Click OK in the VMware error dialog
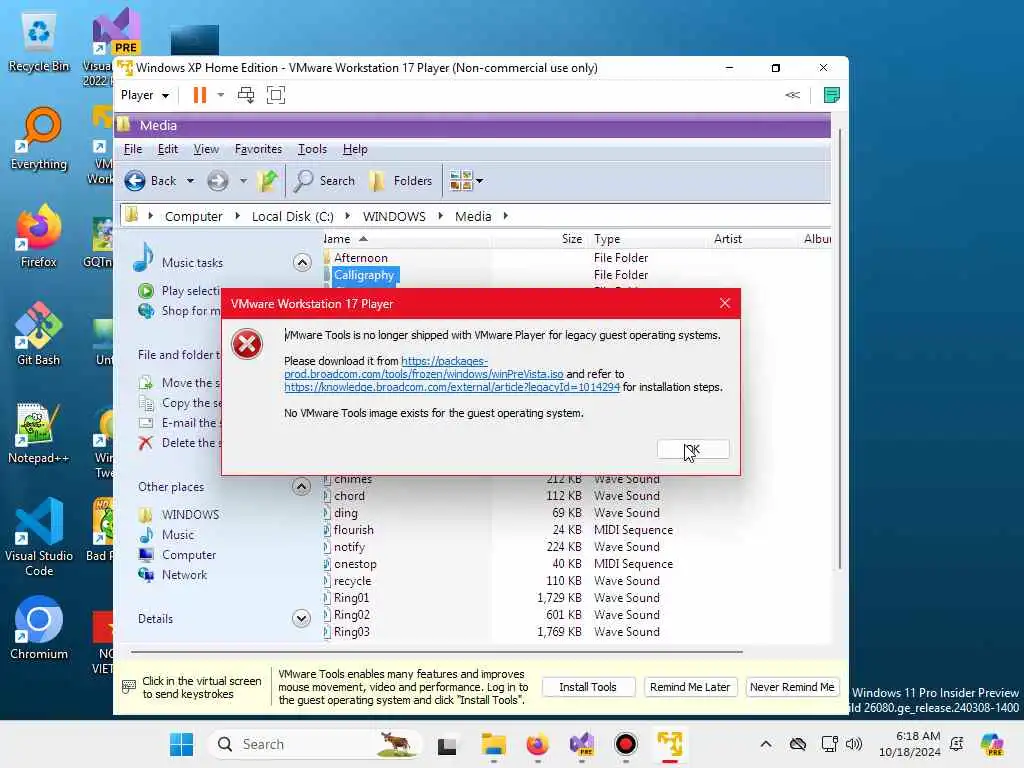This screenshot has height=768, width=1024. click(x=693, y=449)
